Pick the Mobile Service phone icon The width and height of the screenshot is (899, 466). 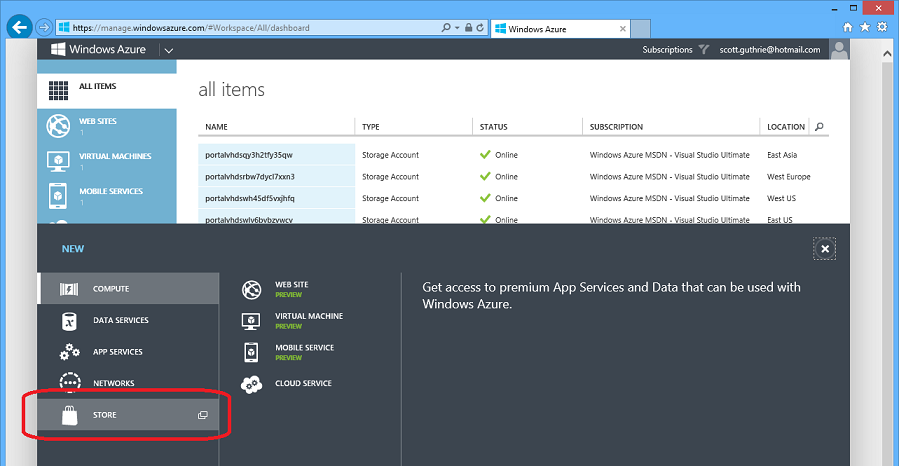(251, 352)
